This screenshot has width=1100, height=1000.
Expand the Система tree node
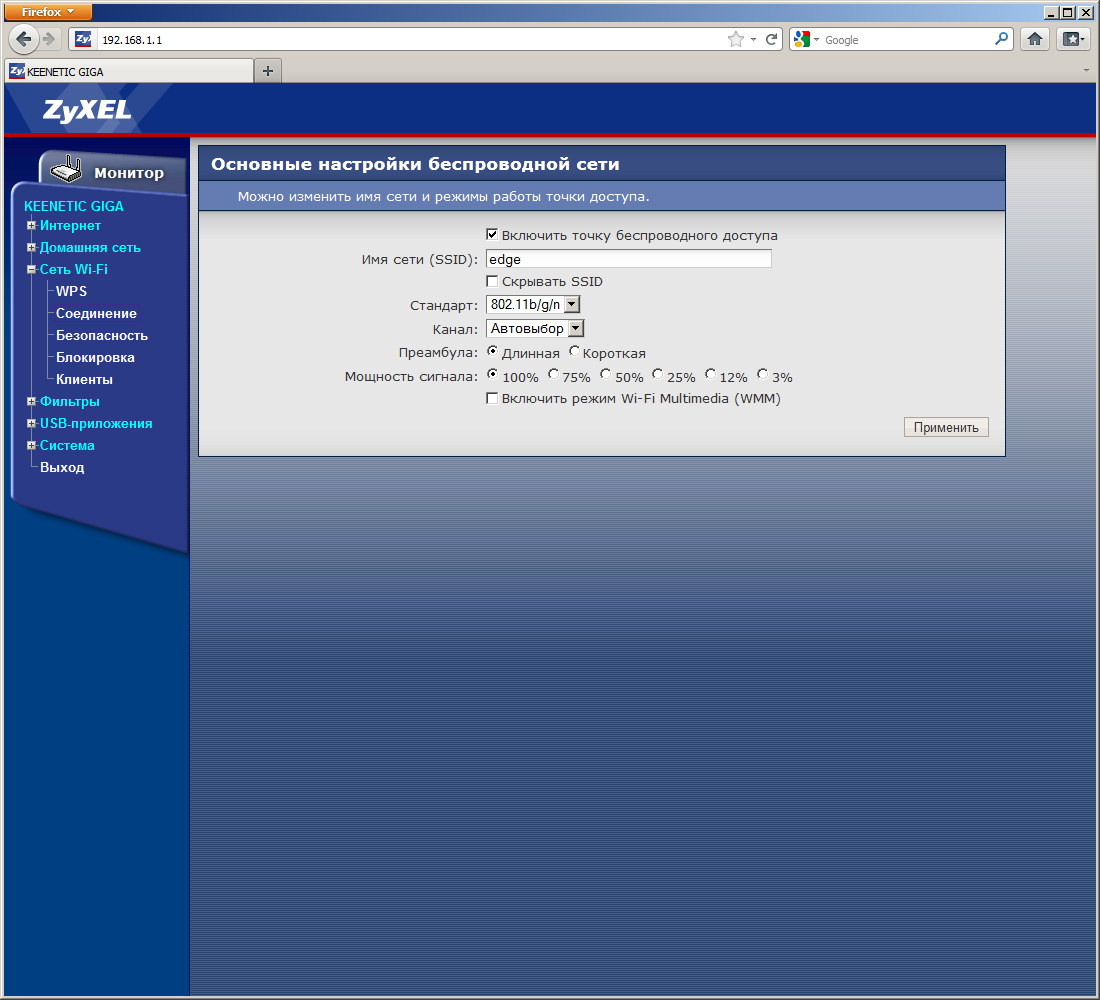[32, 446]
